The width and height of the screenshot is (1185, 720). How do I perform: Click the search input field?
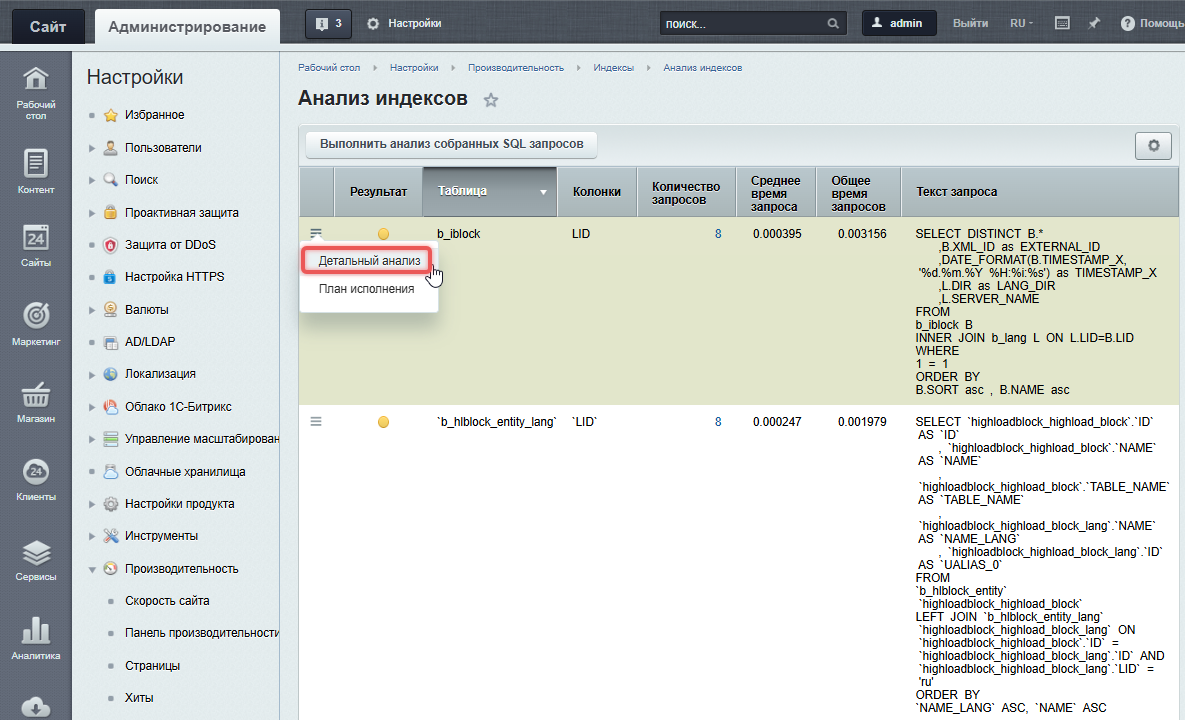742,23
